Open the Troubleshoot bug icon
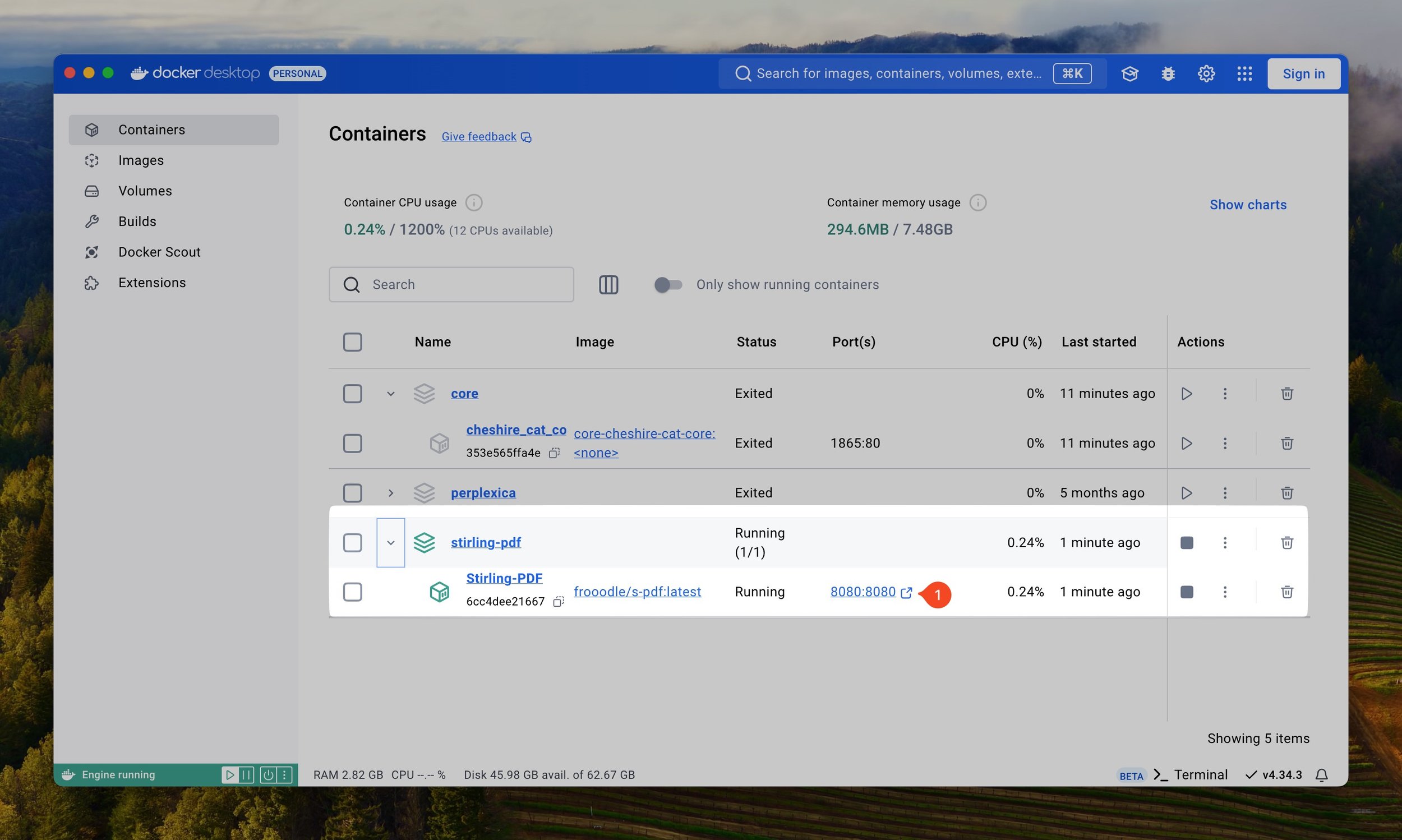The height and width of the screenshot is (840, 1402). click(1168, 73)
